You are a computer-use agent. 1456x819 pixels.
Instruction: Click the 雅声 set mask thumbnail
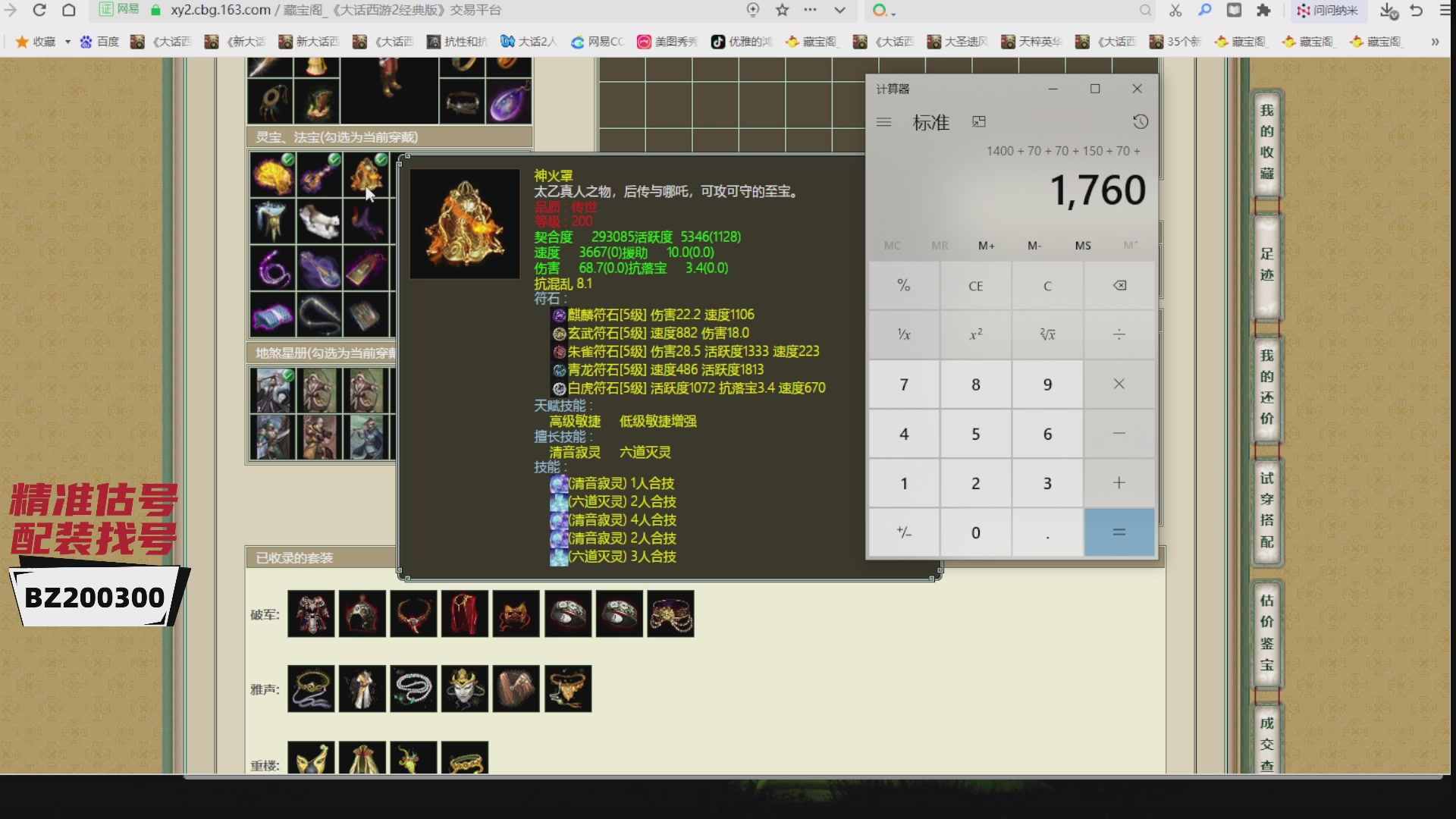pyautogui.click(x=464, y=689)
